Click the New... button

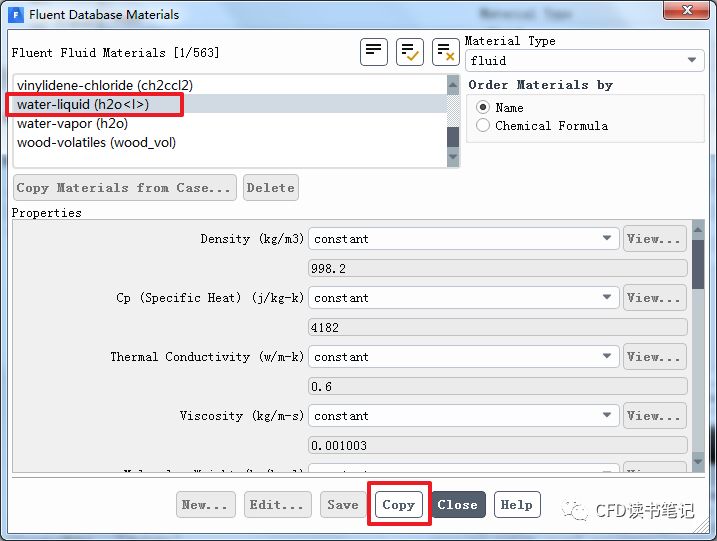point(206,504)
